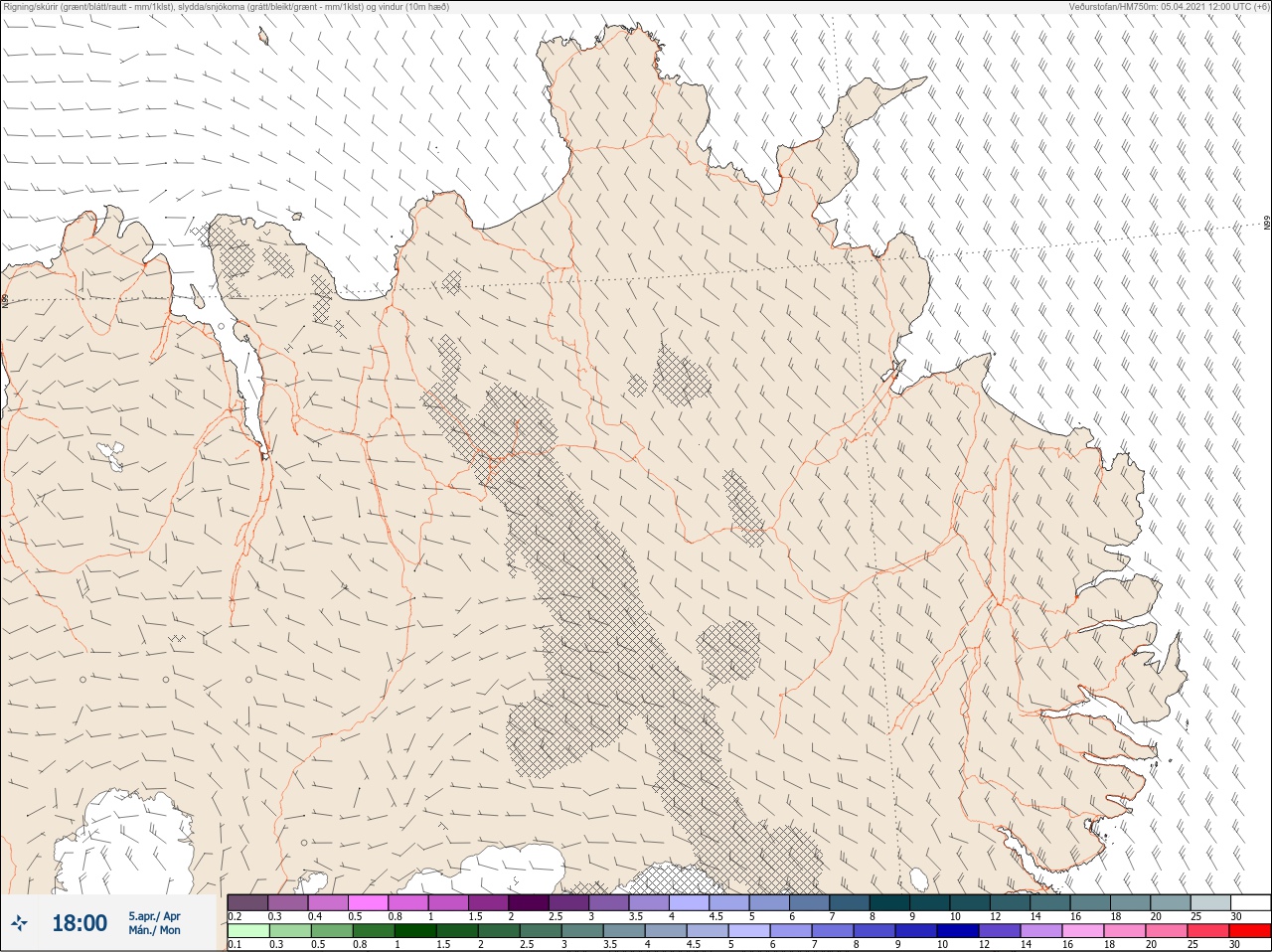
Task: Click the 'Mán./ Mon' weekday text
Action: [154, 930]
